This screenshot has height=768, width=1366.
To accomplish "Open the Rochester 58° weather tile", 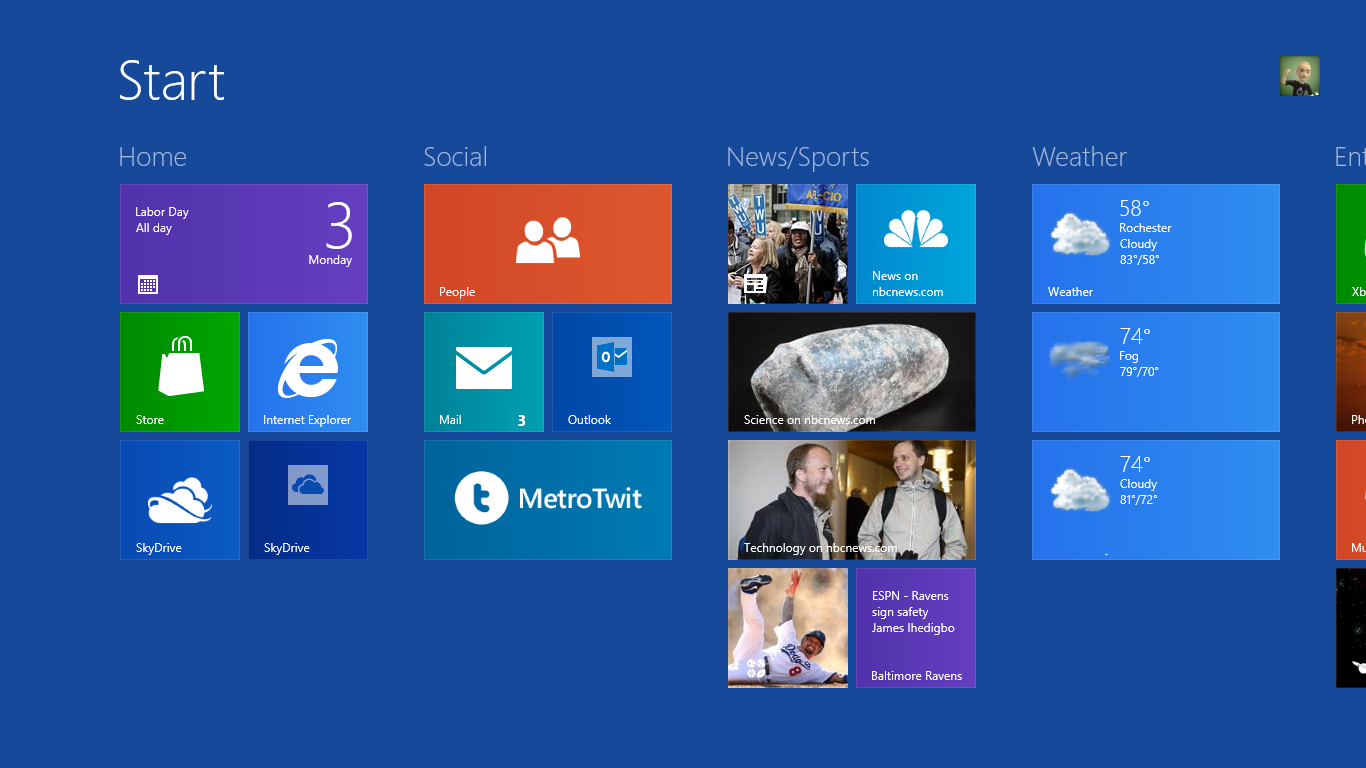I will 1156,244.
